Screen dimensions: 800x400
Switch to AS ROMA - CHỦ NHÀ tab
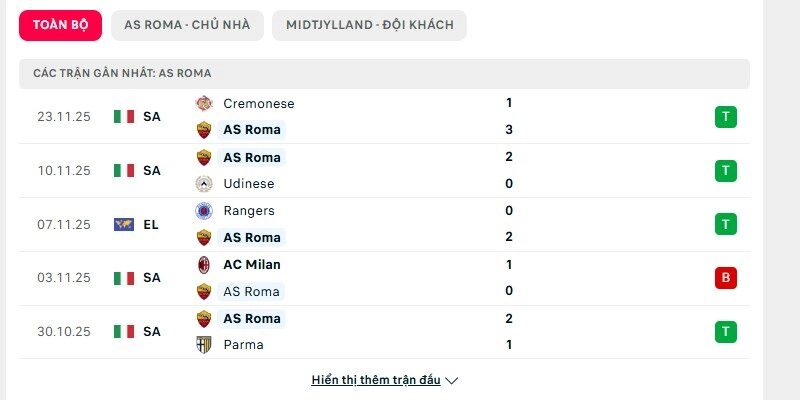186,25
